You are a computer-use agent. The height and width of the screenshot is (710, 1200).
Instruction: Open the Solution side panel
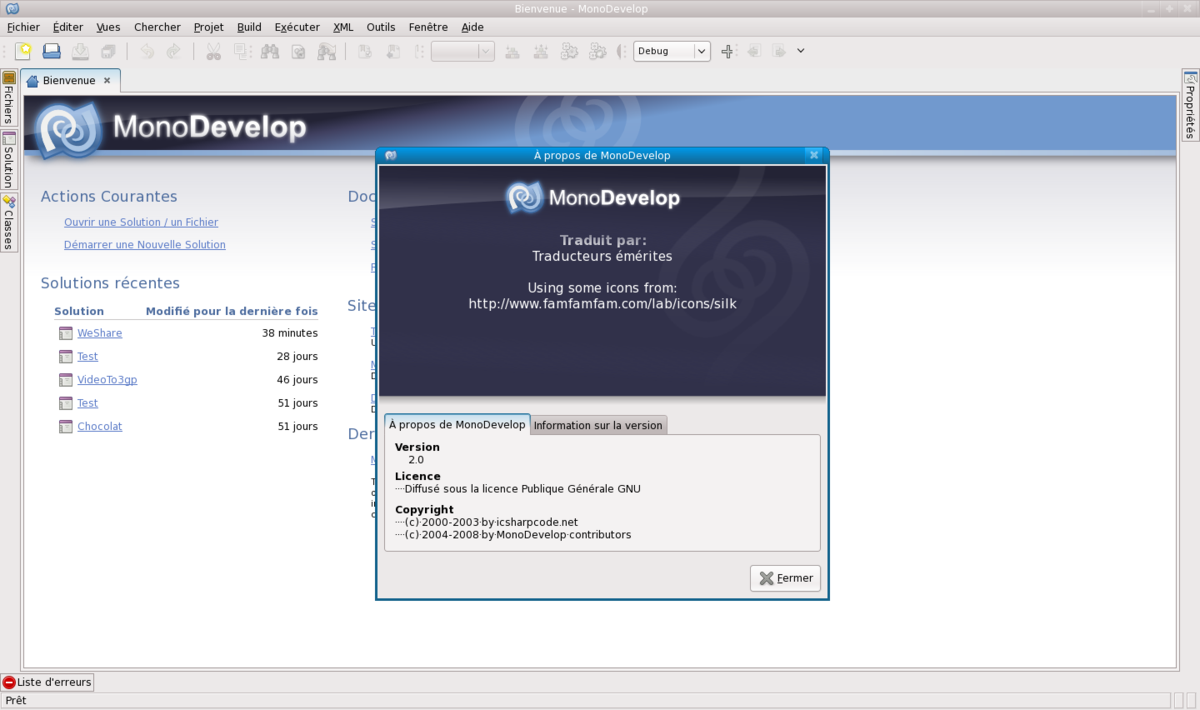(x=8, y=160)
